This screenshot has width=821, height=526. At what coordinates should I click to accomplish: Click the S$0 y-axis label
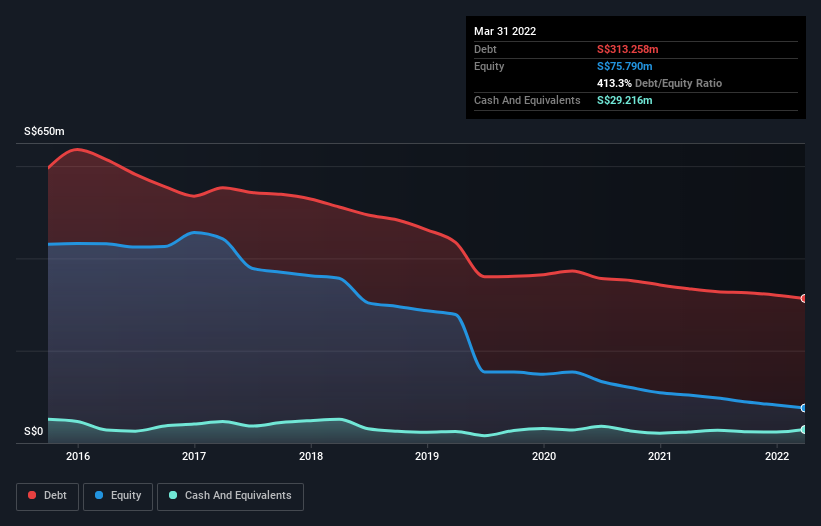click(x=34, y=432)
